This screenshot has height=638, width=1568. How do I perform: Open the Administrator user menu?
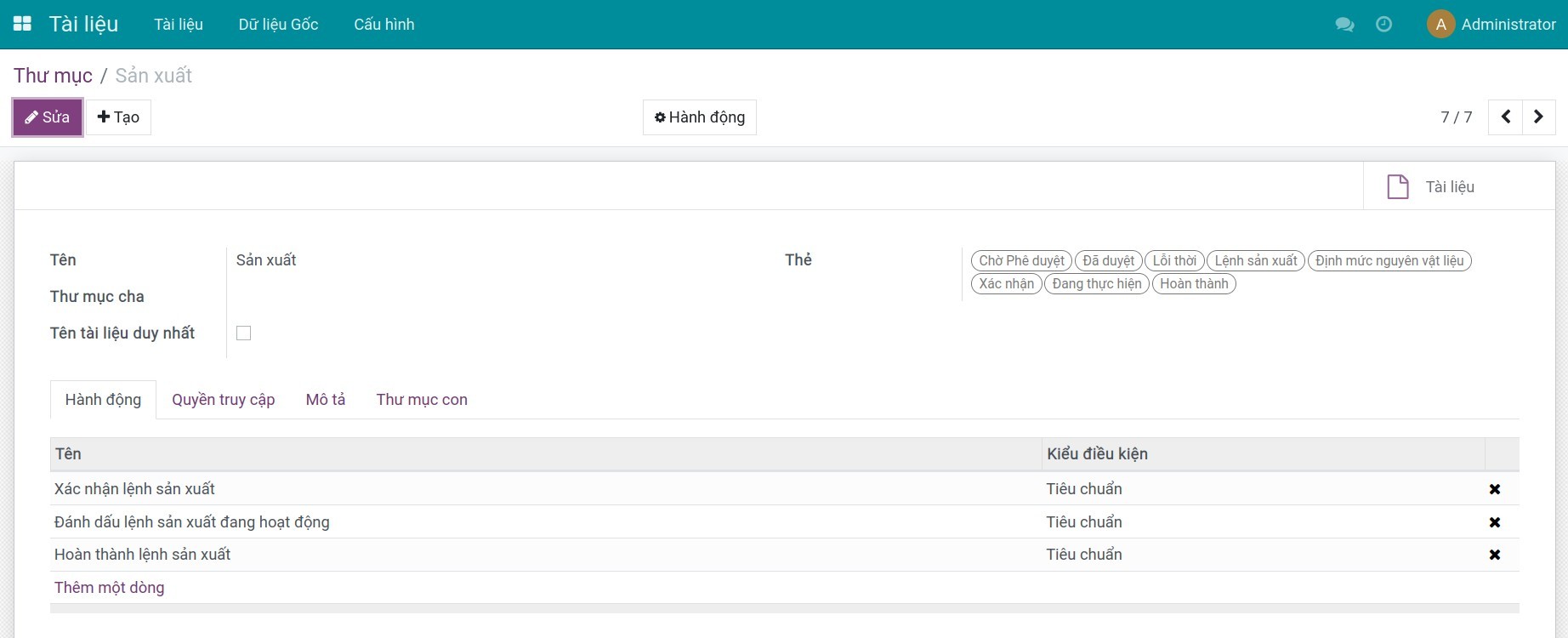[x=1491, y=25]
